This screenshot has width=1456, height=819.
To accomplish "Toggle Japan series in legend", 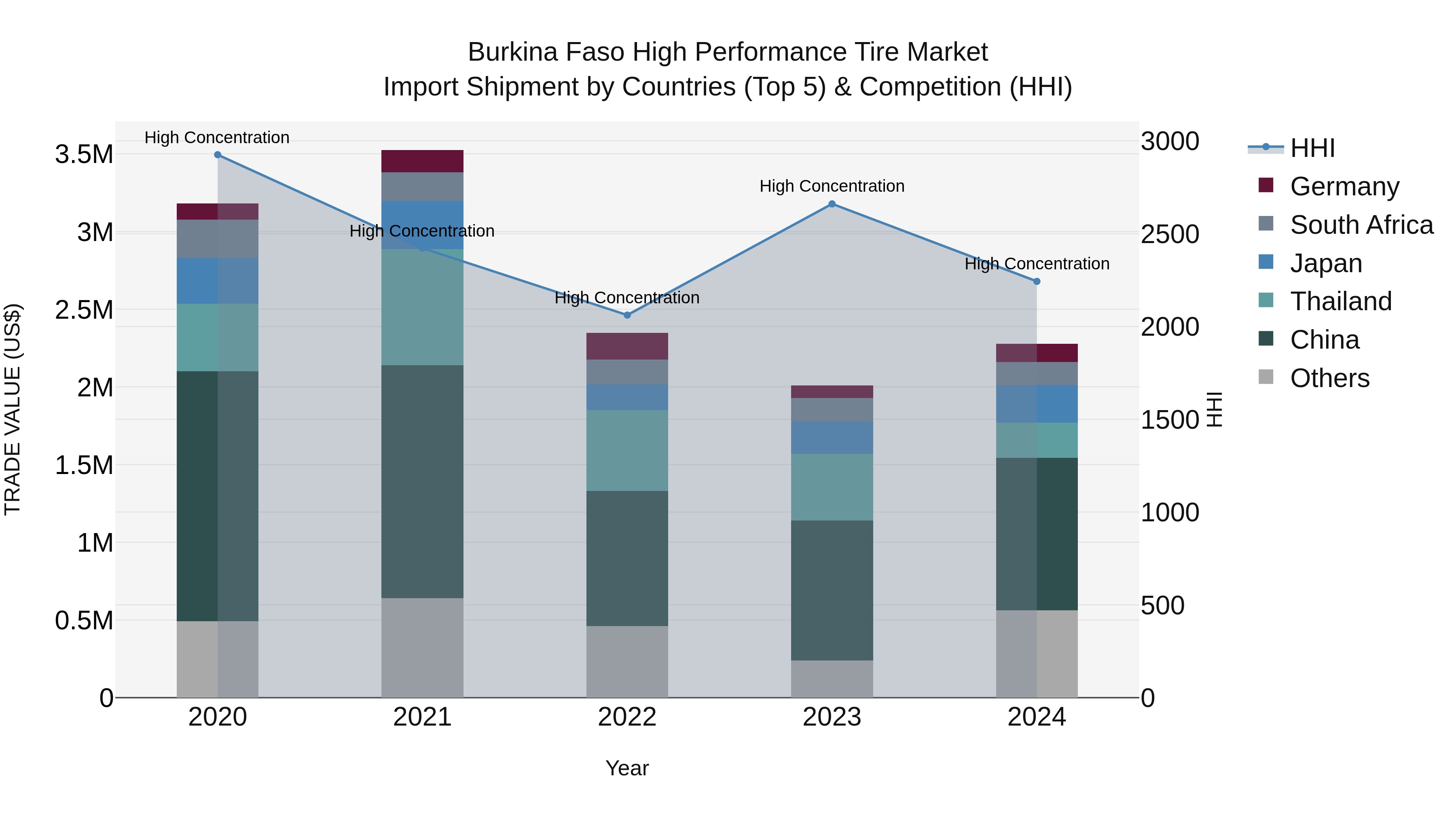I will tap(1310, 263).
